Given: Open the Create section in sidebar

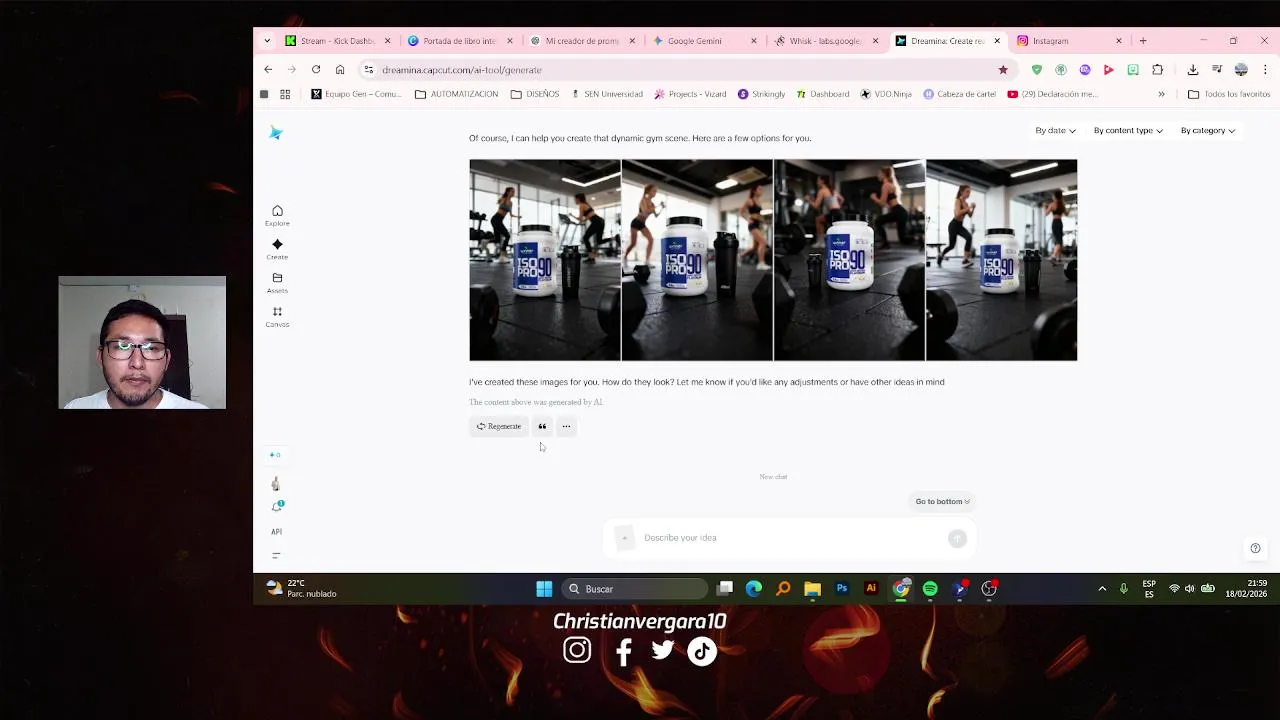Looking at the screenshot, I should point(277,249).
